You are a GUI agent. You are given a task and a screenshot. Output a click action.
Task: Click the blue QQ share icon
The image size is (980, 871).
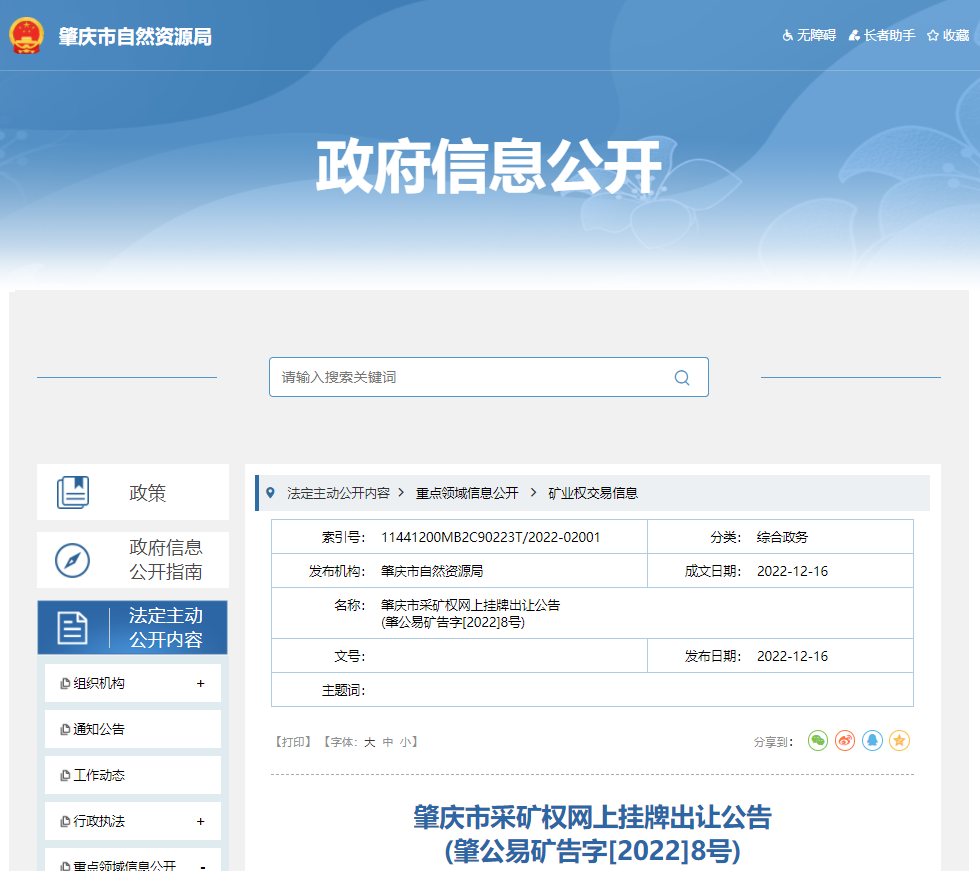(871, 740)
